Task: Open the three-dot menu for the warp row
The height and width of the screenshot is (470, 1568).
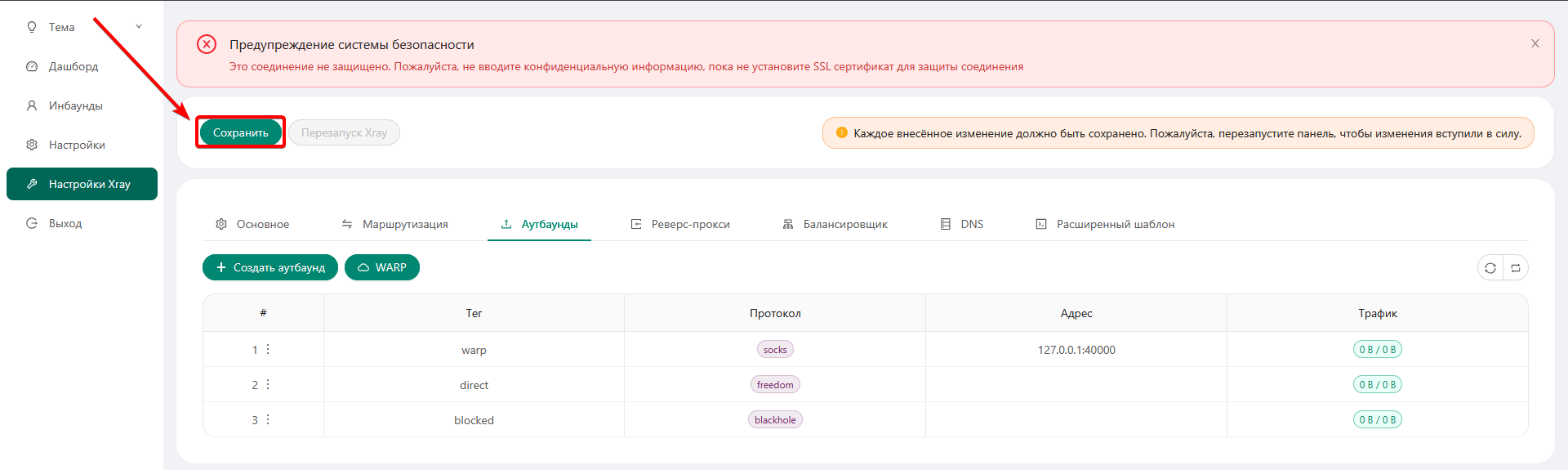Action: point(268,349)
